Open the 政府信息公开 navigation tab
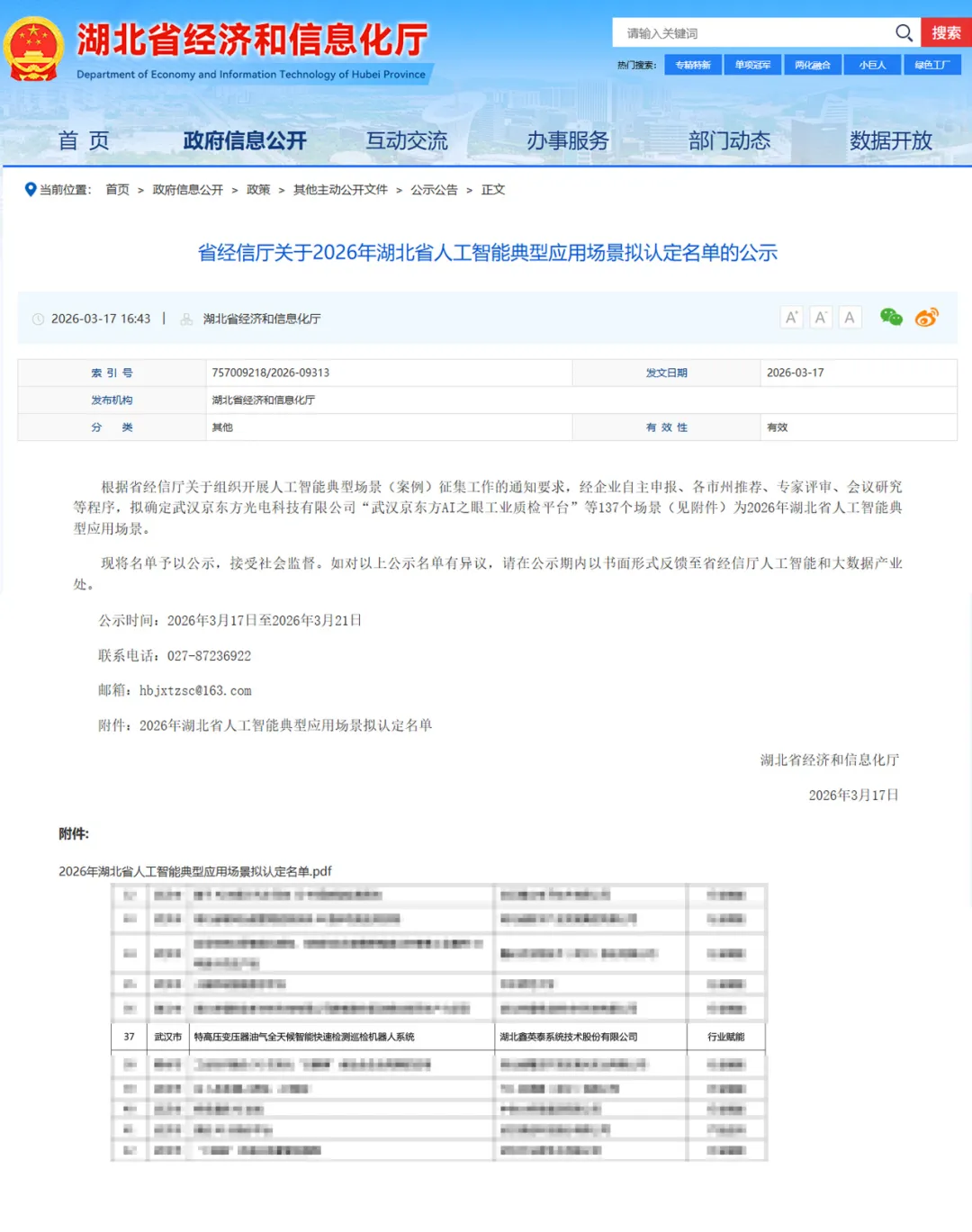The image size is (972, 1232). [245, 141]
